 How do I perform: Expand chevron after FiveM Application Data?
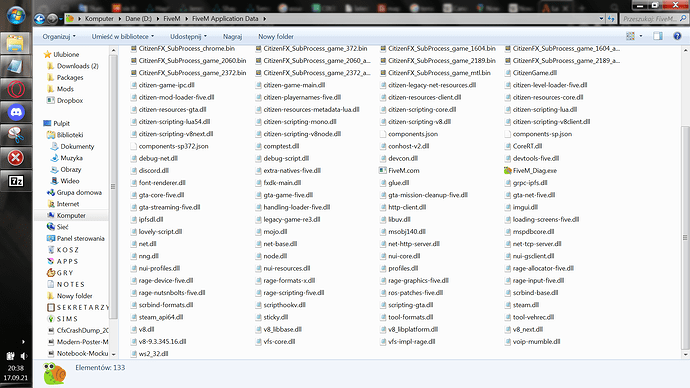(264, 19)
